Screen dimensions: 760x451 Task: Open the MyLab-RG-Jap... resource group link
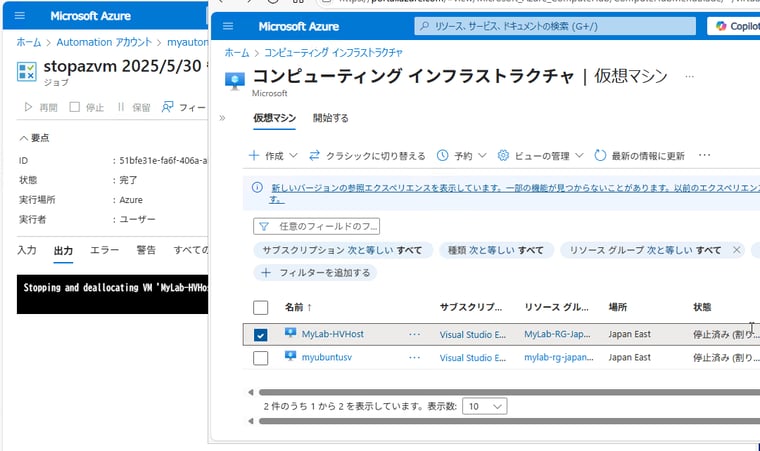557,334
